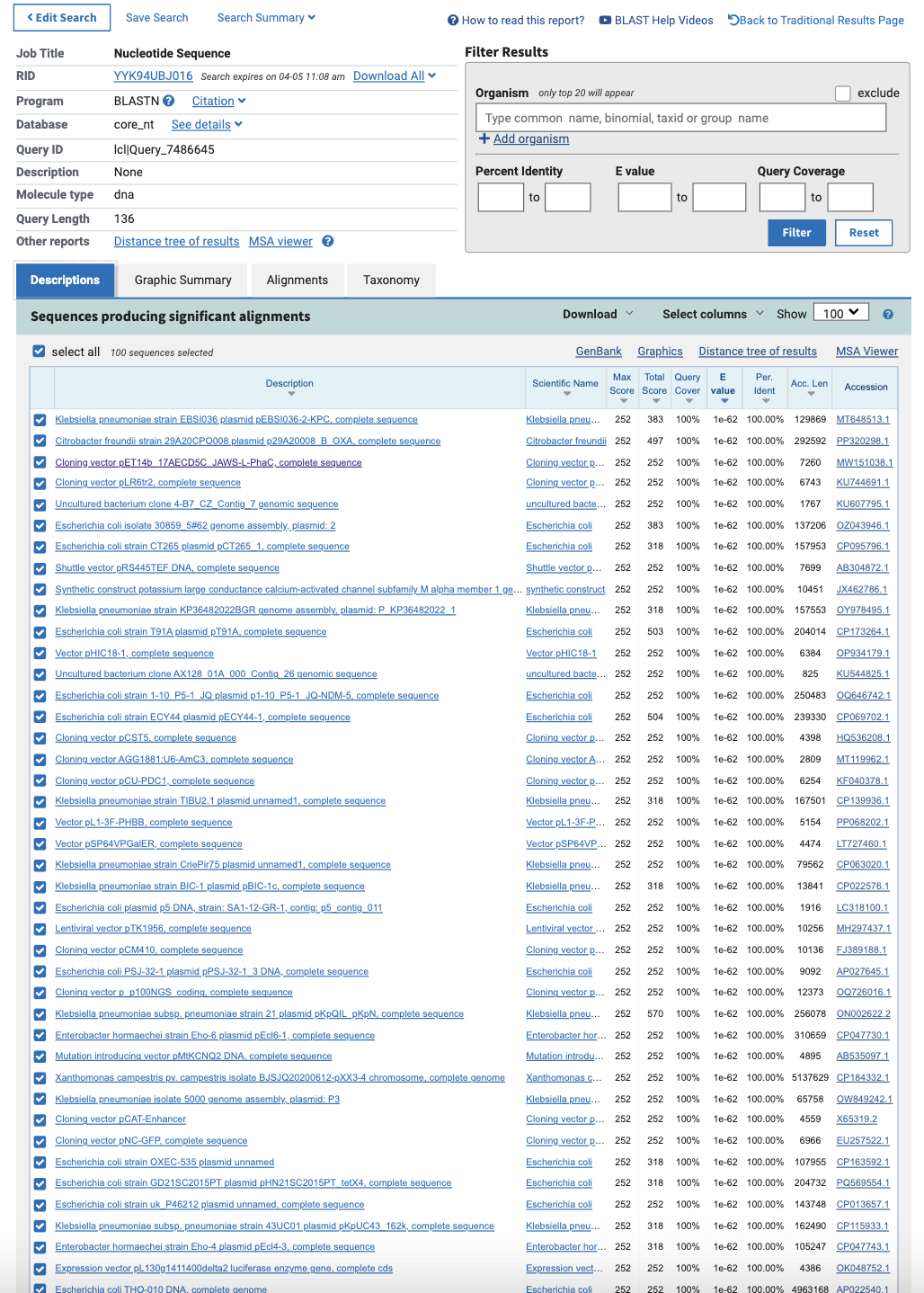Click the organism name input field
Image resolution: width=924 pixels, height=1293 pixels.
pos(680,118)
